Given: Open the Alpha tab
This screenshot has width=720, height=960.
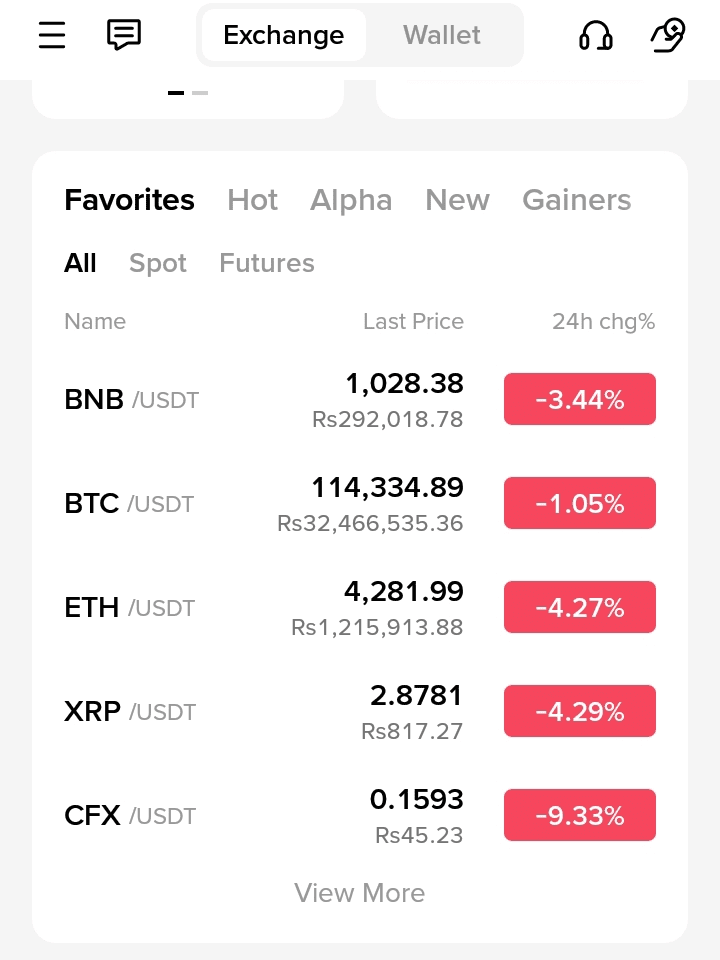Looking at the screenshot, I should (x=351, y=200).
